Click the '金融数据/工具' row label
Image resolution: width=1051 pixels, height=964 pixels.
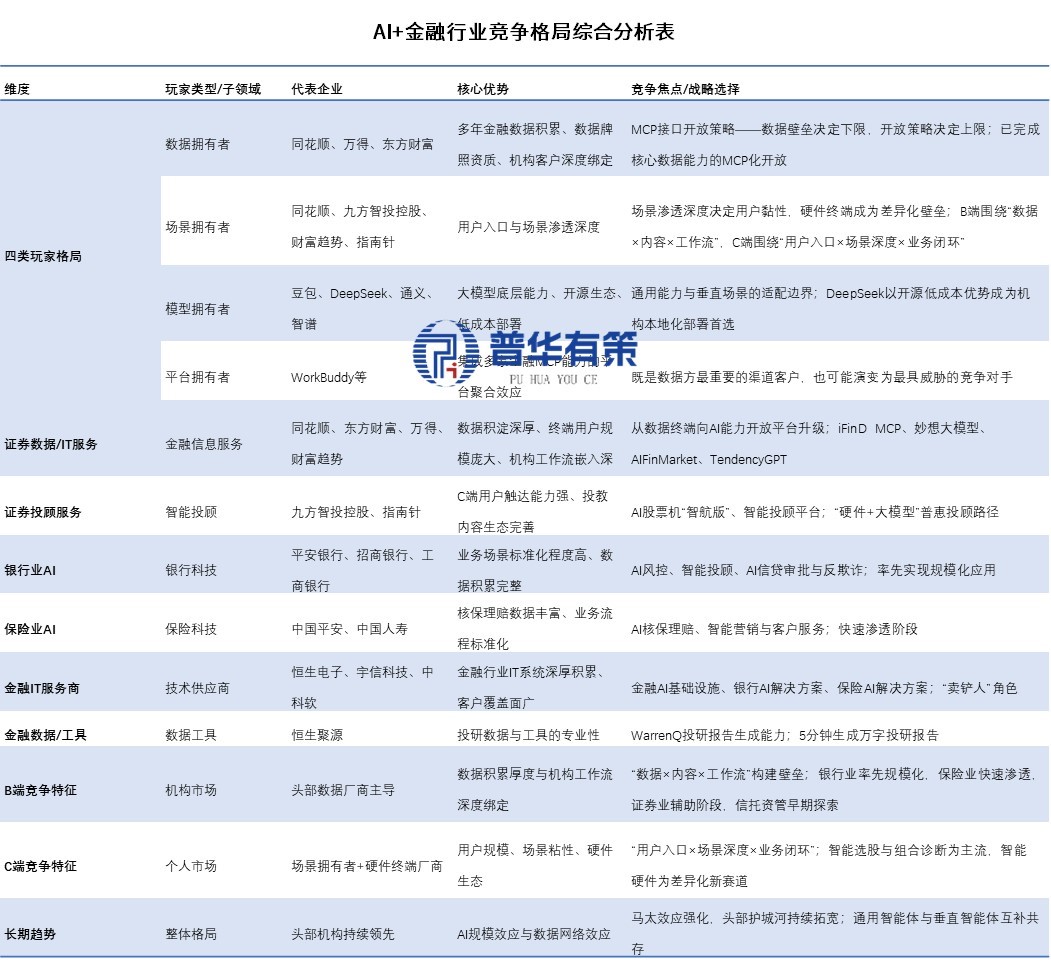(x=46, y=735)
